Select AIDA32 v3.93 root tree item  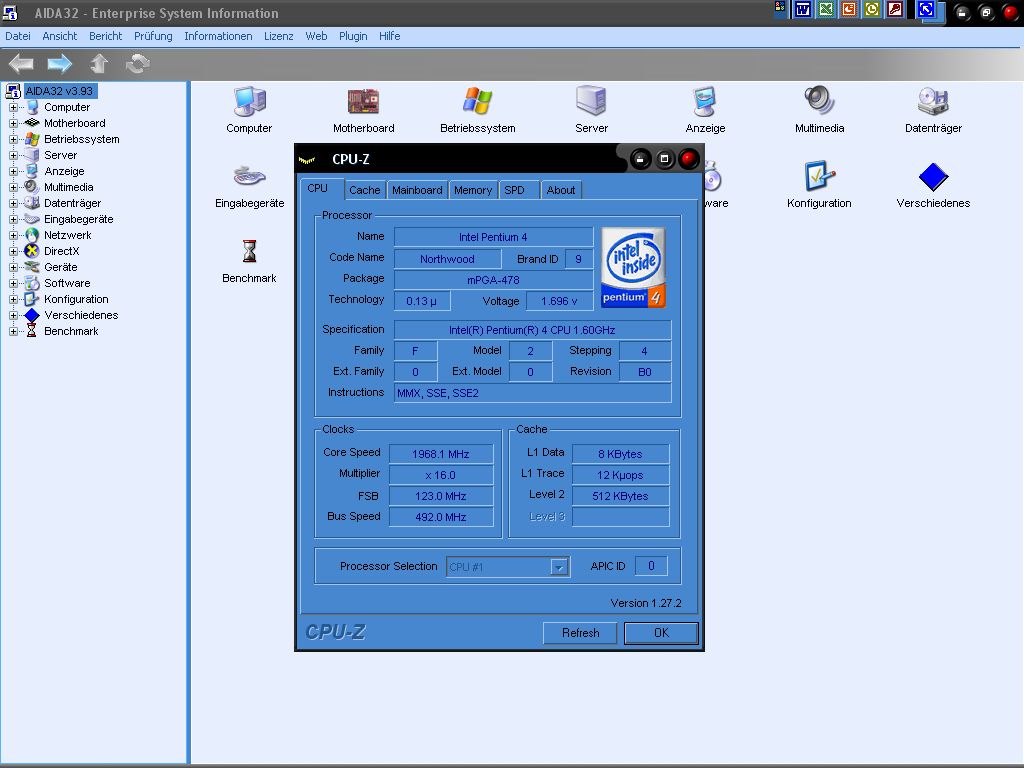click(x=59, y=91)
